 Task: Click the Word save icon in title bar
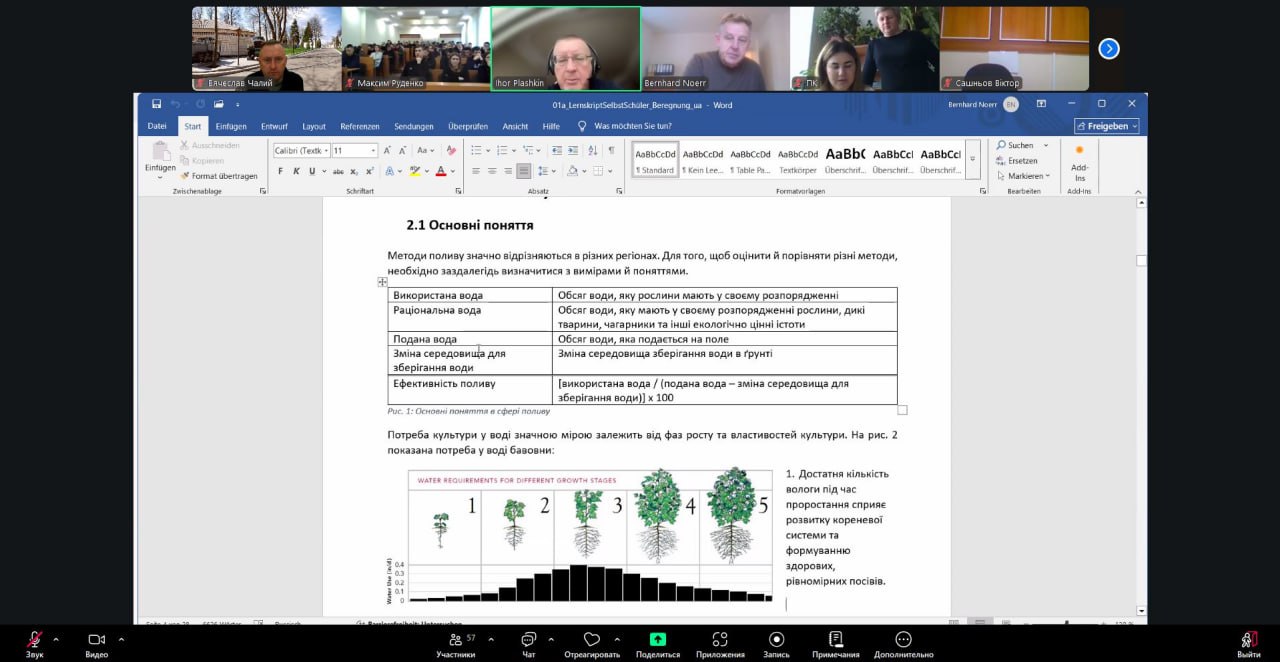[156, 104]
